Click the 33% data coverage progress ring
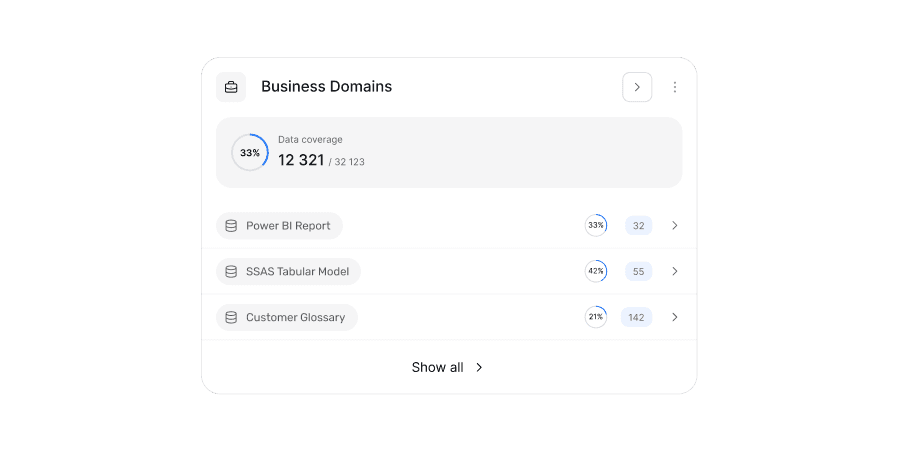 tap(250, 153)
